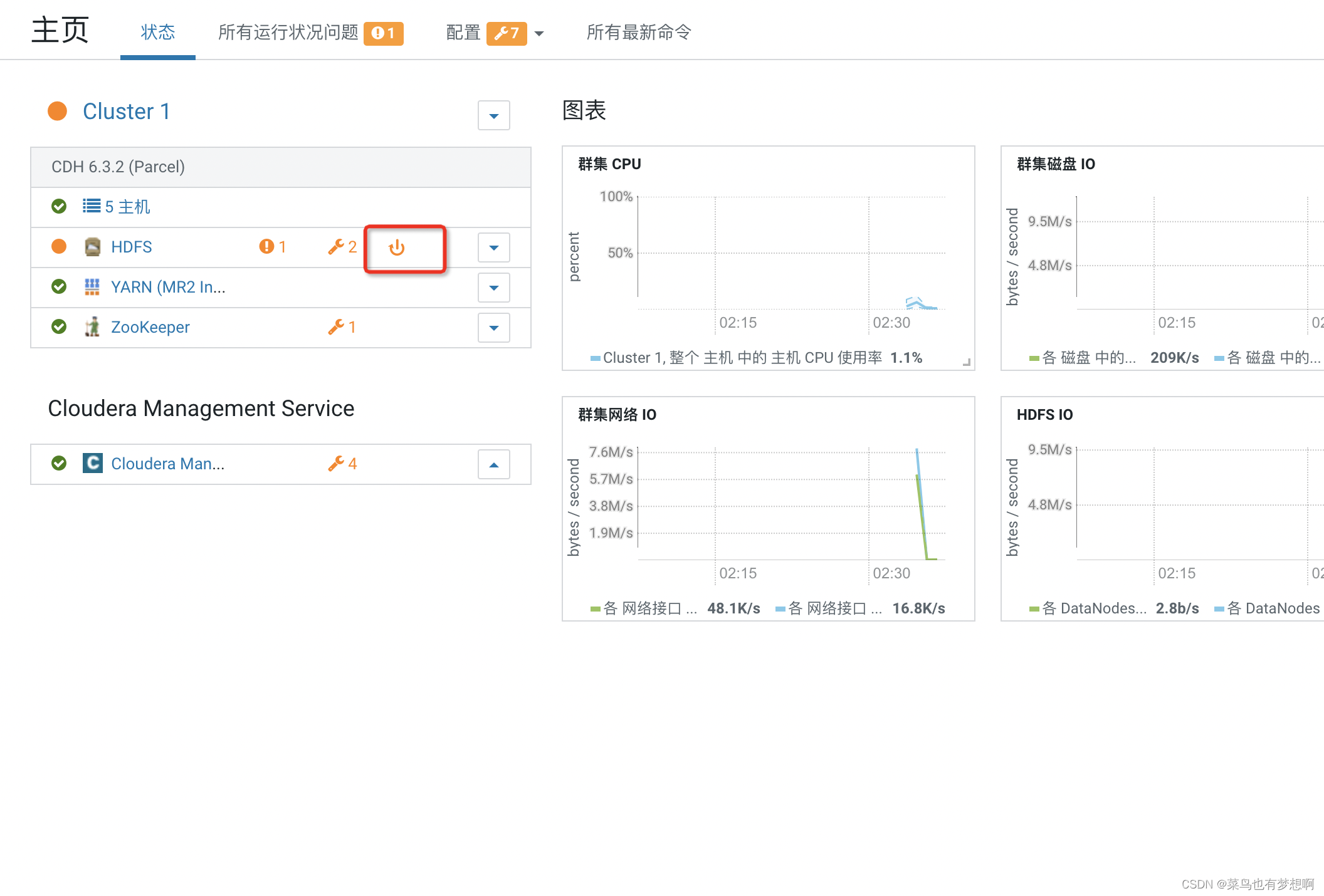This screenshot has width=1324, height=896.
Task: Click the HDFS restart-needed power icon
Action: coord(397,247)
